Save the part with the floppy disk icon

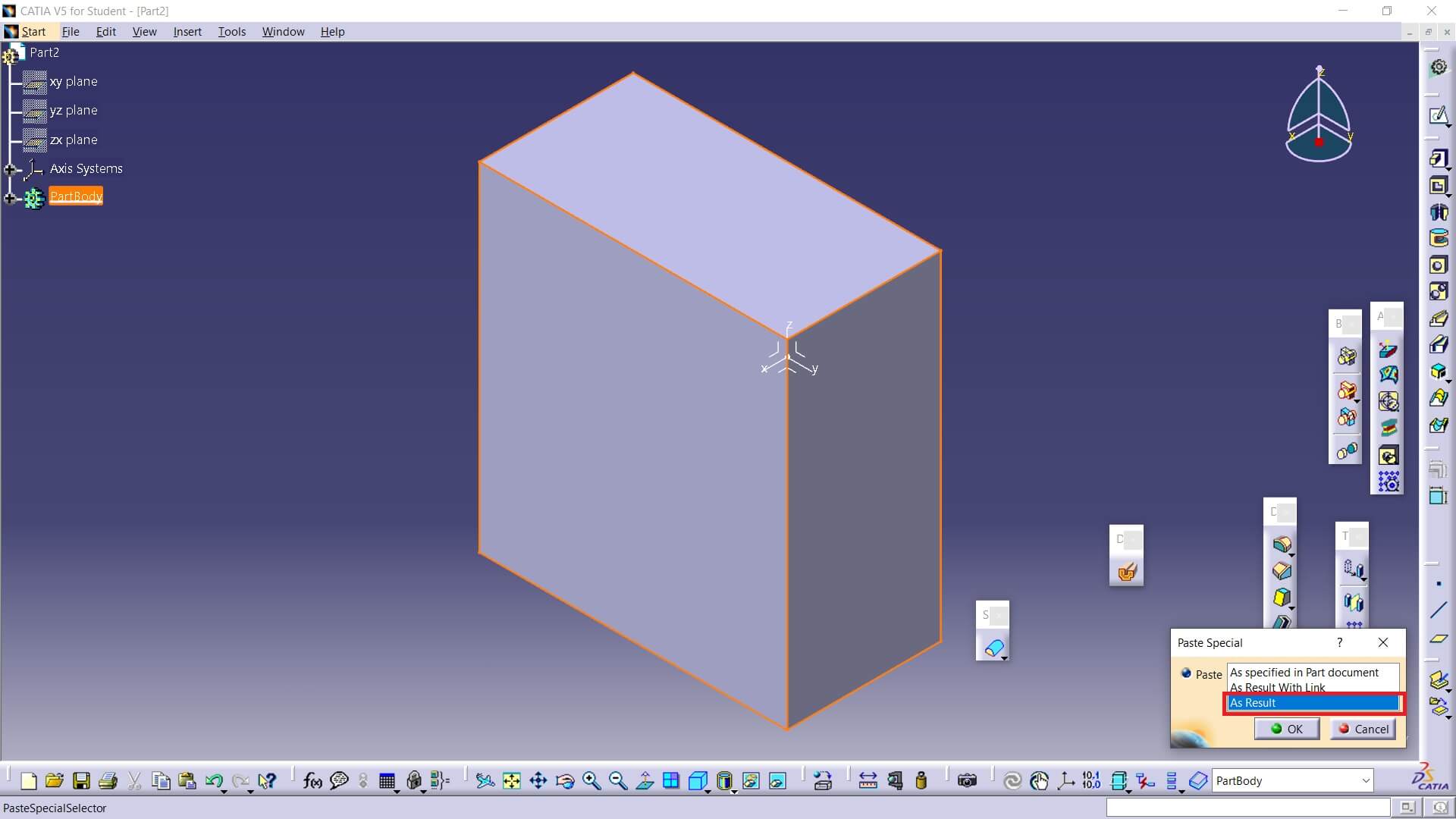[81, 780]
